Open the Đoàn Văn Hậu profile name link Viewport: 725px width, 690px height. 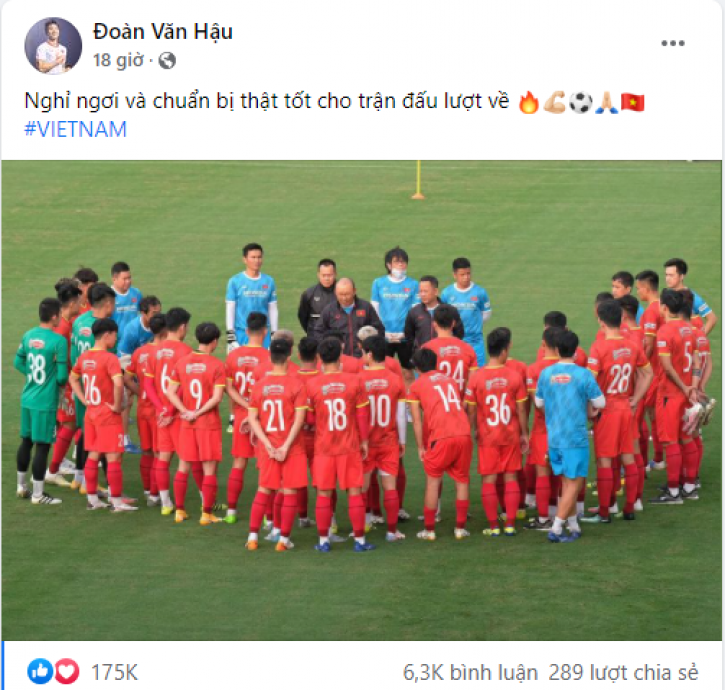tap(163, 32)
